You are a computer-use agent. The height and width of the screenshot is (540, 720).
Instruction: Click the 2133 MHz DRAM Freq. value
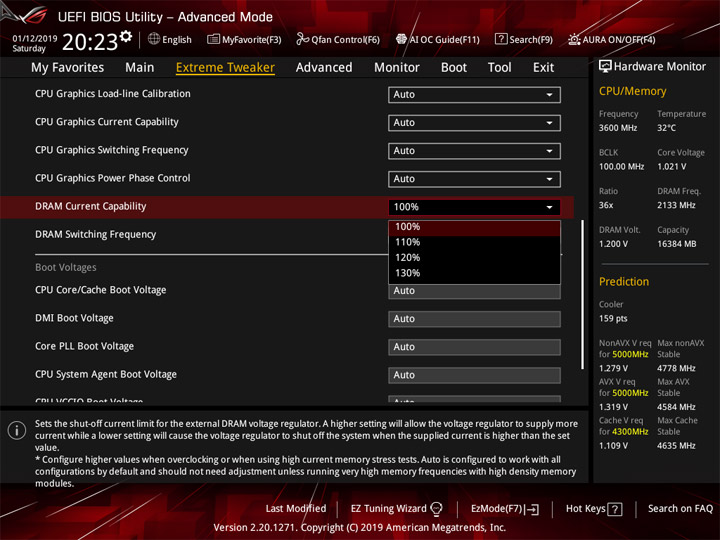676,205
